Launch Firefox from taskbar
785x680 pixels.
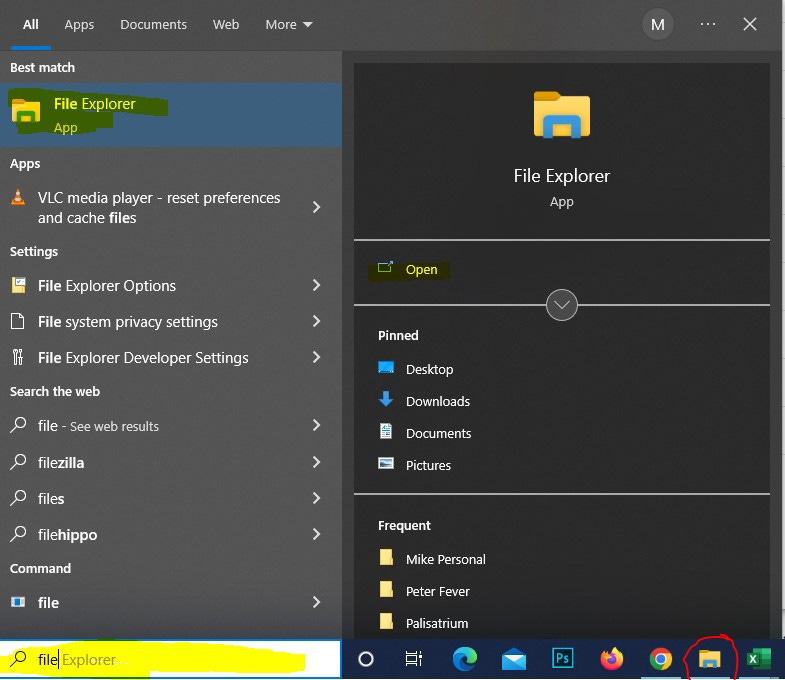612,658
